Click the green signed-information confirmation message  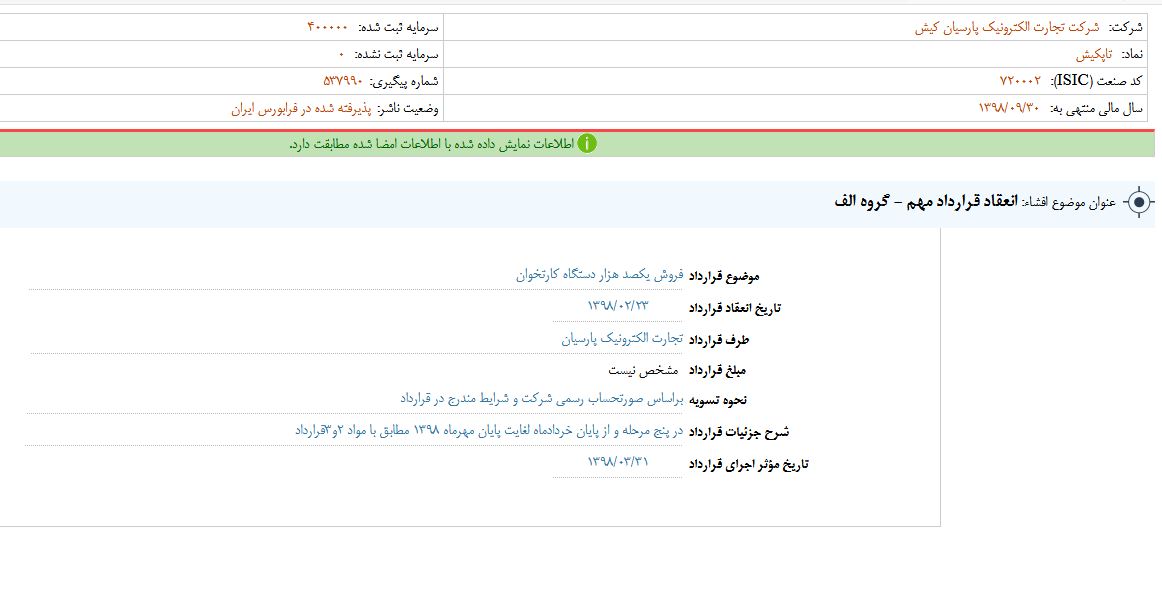pyautogui.click(x=430, y=144)
